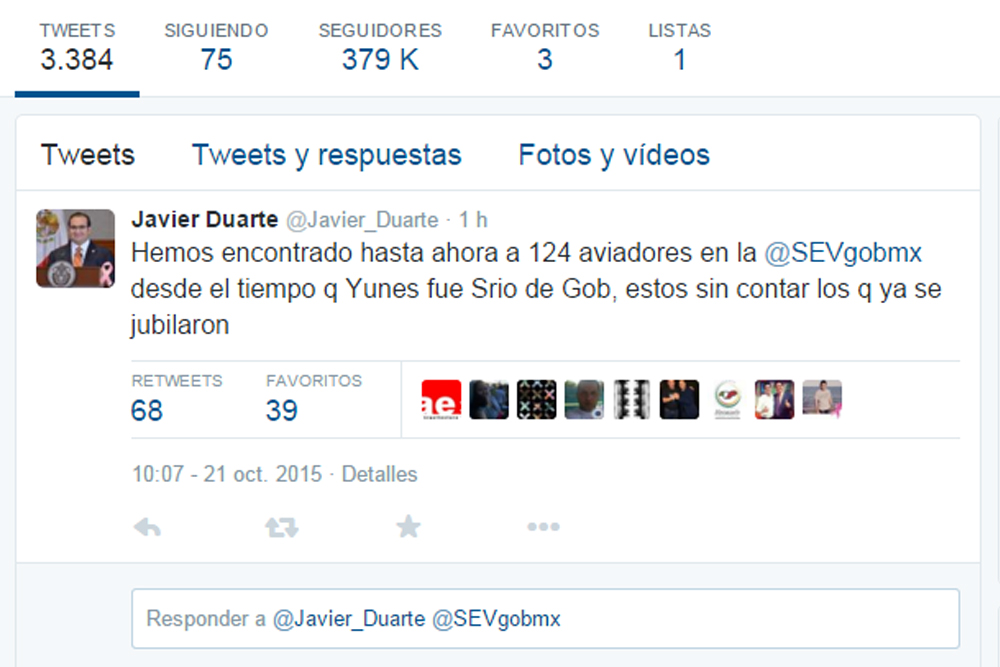Open the red 'ae' avatar in the retweeters row
The height and width of the screenshot is (667, 1000).
[x=441, y=400]
